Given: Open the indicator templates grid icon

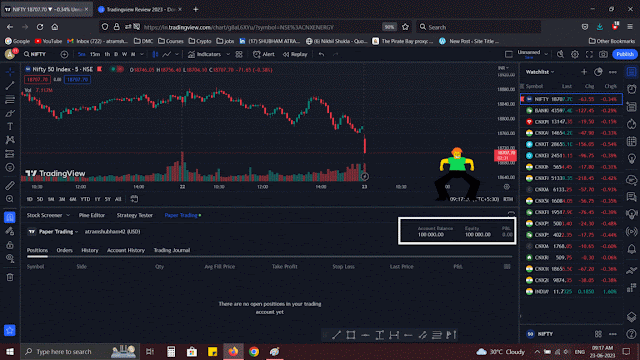Looking at the screenshot, I should [239, 54].
